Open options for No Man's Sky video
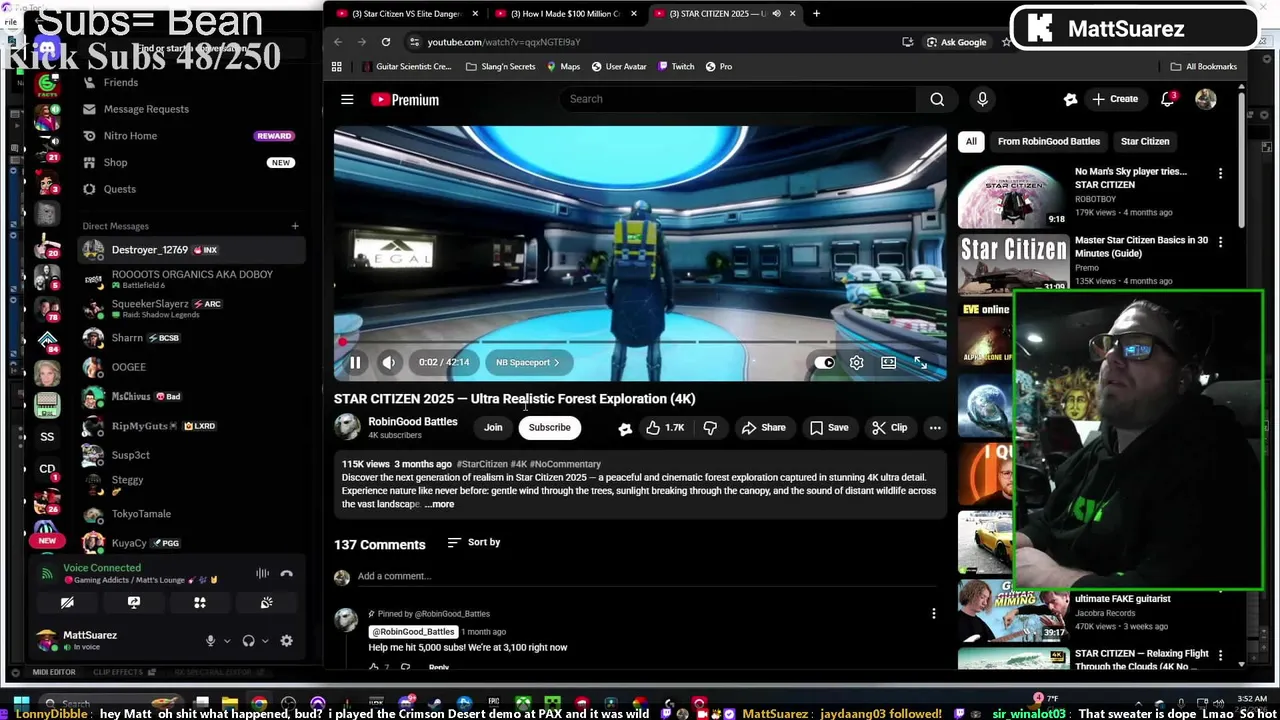 tap(1220, 173)
